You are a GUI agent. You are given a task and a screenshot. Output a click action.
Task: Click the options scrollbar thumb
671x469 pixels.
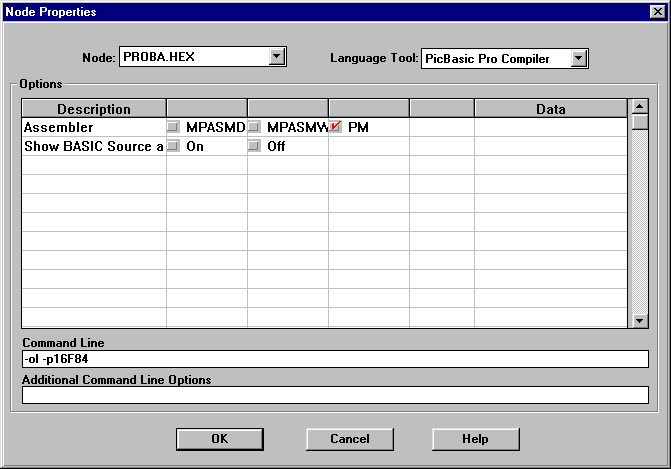tap(640, 122)
